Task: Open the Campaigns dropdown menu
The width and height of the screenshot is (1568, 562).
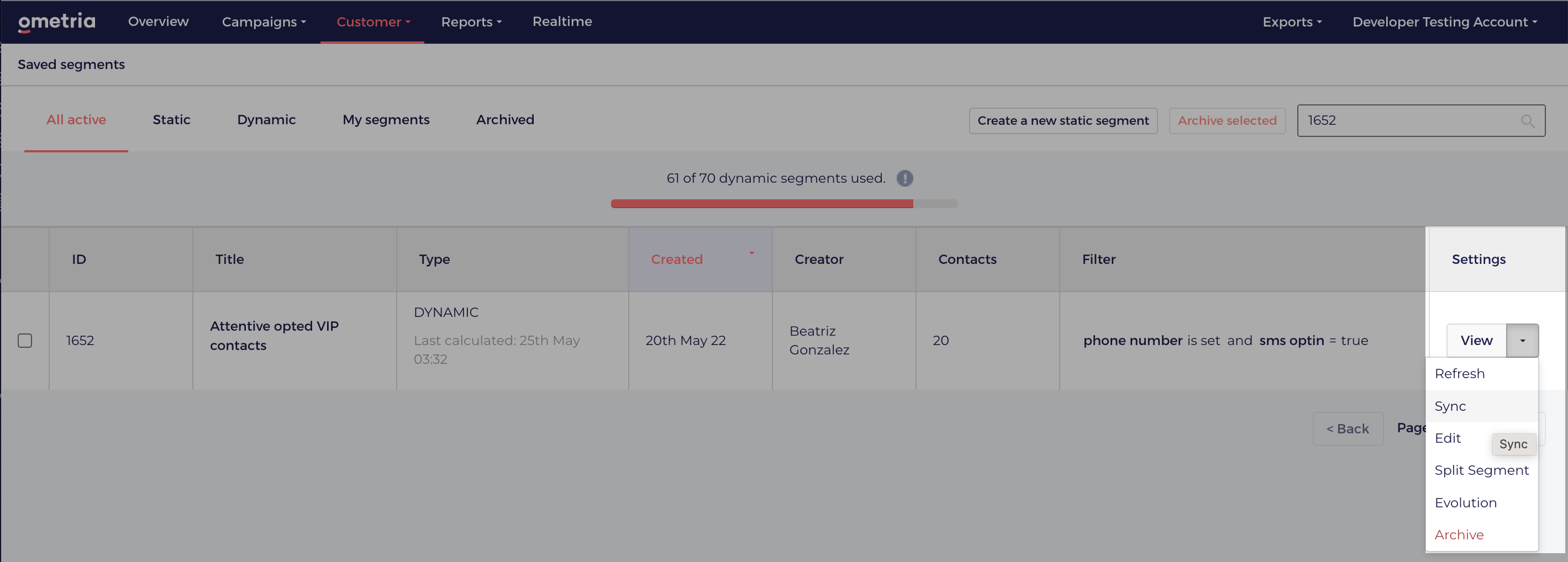Action: coord(264,22)
